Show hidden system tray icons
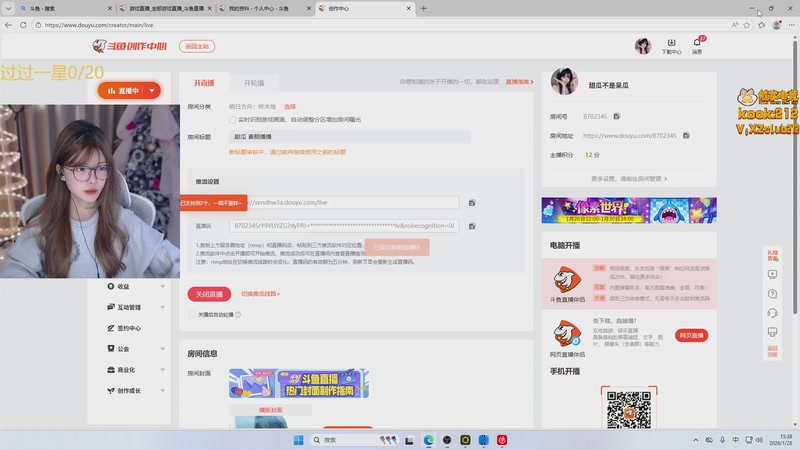Viewport: 800px width, 450px height. tap(695, 440)
